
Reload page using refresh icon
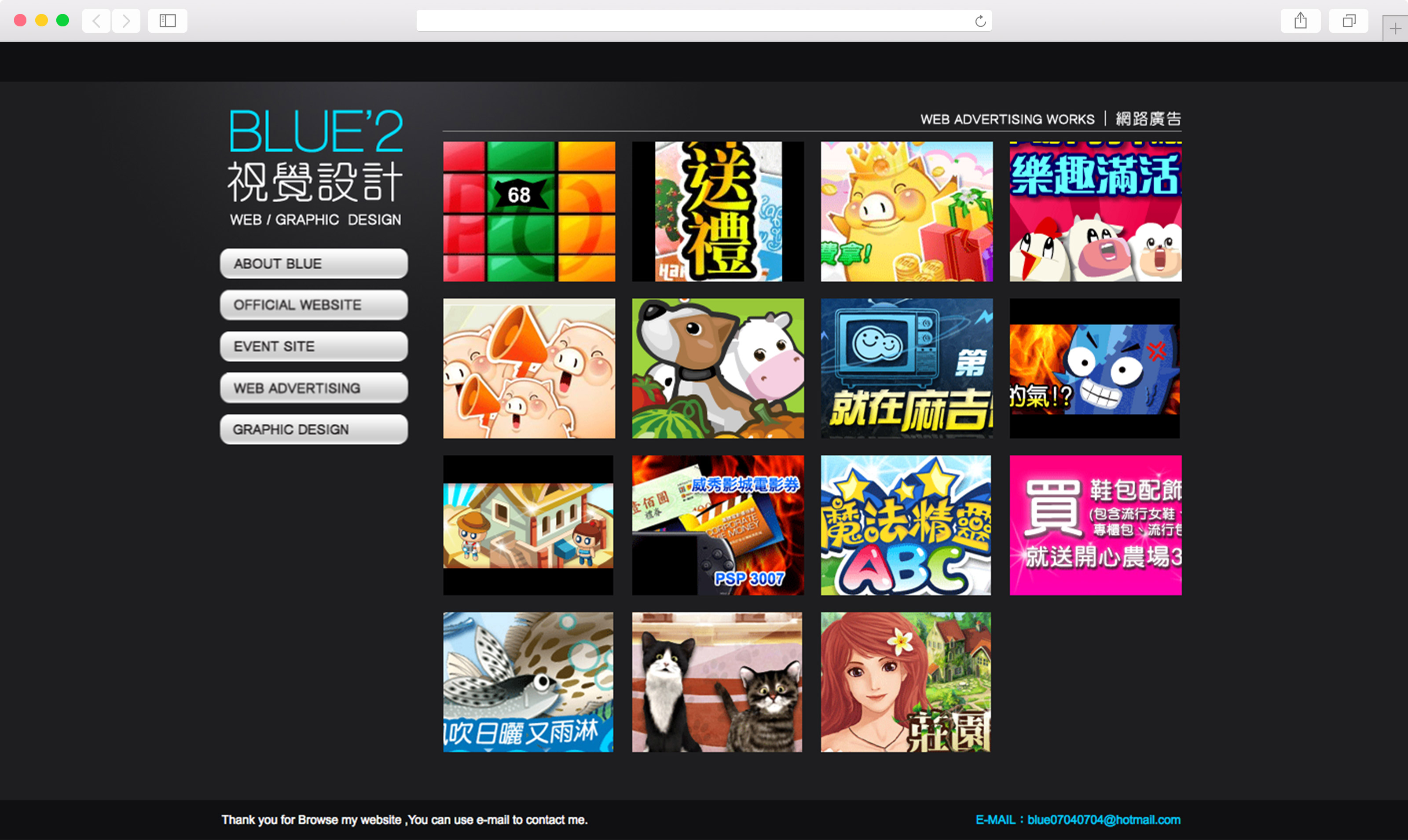coord(980,22)
